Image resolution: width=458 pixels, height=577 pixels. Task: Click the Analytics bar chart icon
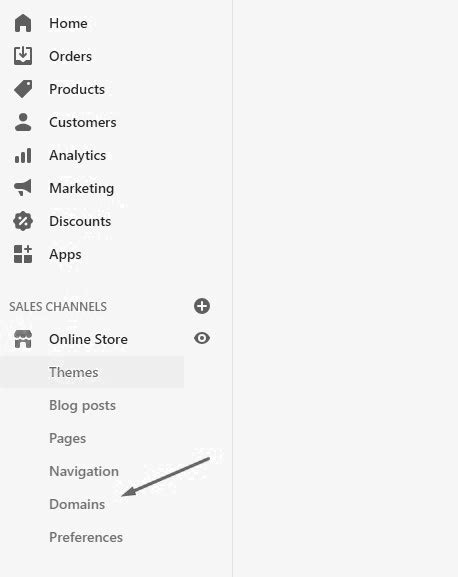click(x=23, y=155)
